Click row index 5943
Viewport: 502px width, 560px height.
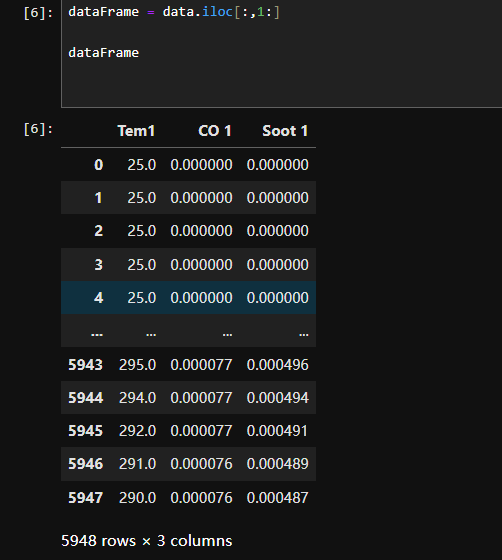pos(85,365)
